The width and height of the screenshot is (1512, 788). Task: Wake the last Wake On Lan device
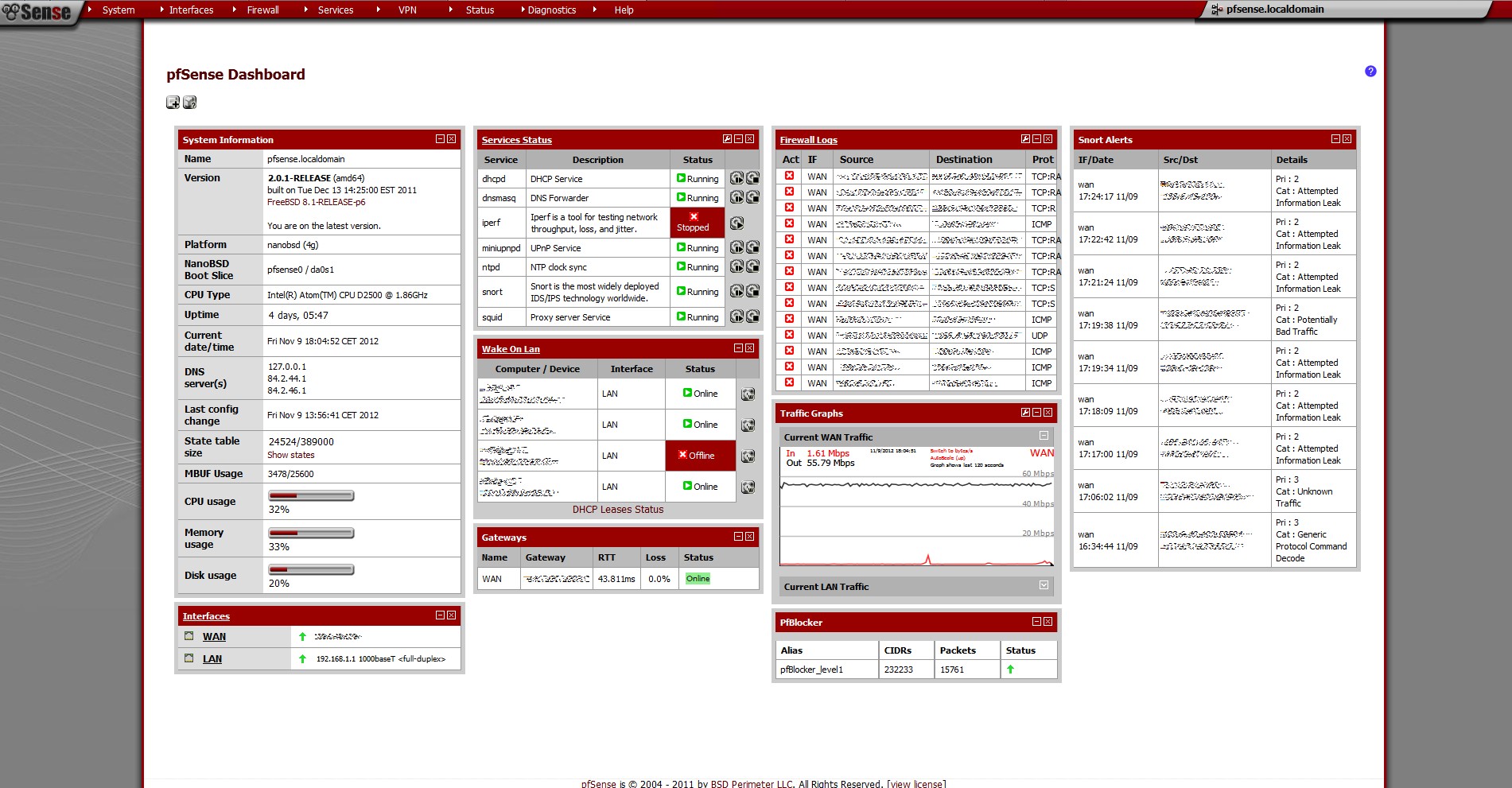(748, 487)
